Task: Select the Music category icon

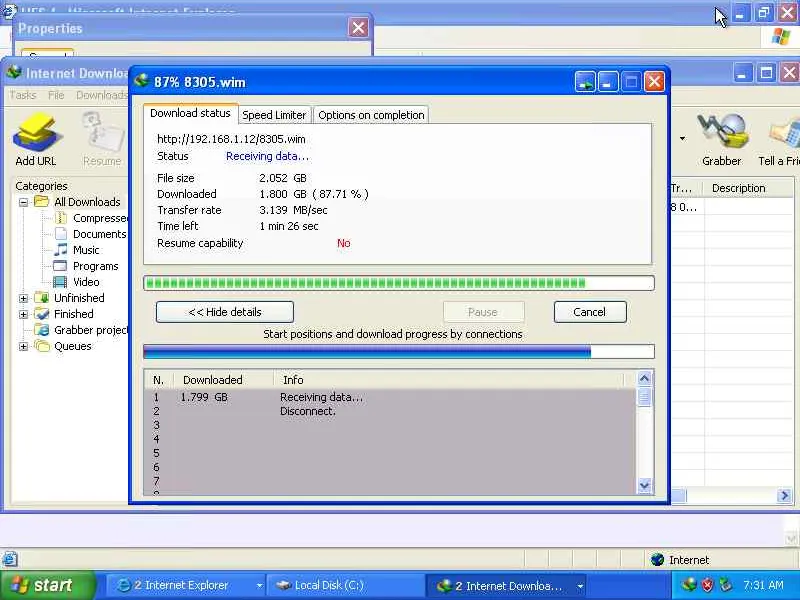Action: pos(60,249)
